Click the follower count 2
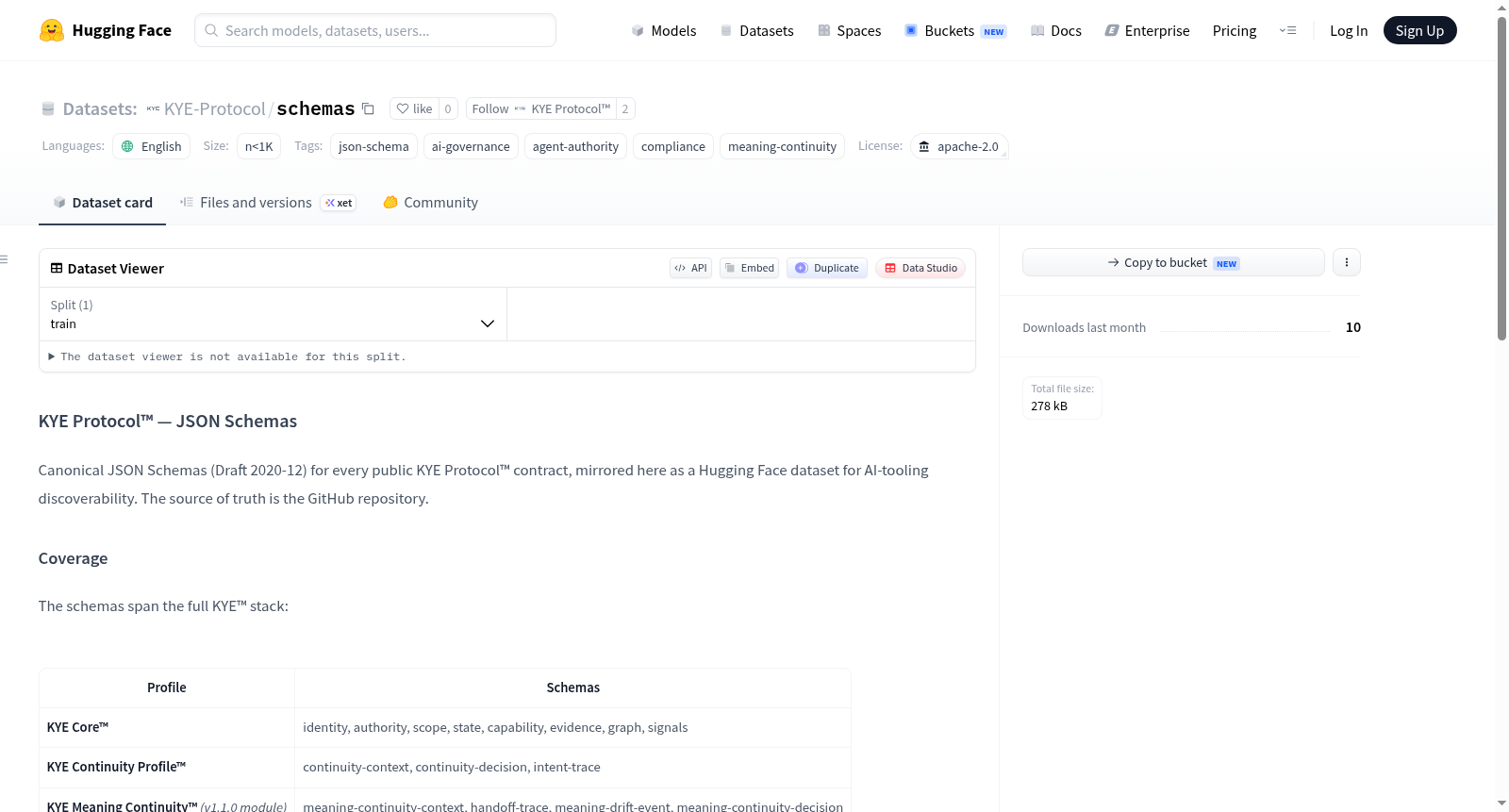The height and width of the screenshot is (812, 1509). click(x=625, y=108)
